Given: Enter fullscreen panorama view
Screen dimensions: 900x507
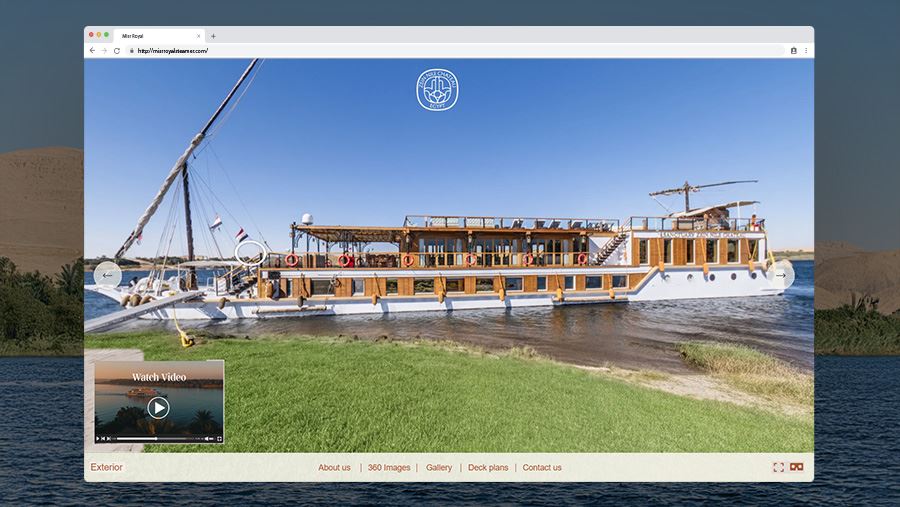Looking at the screenshot, I should click(778, 467).
